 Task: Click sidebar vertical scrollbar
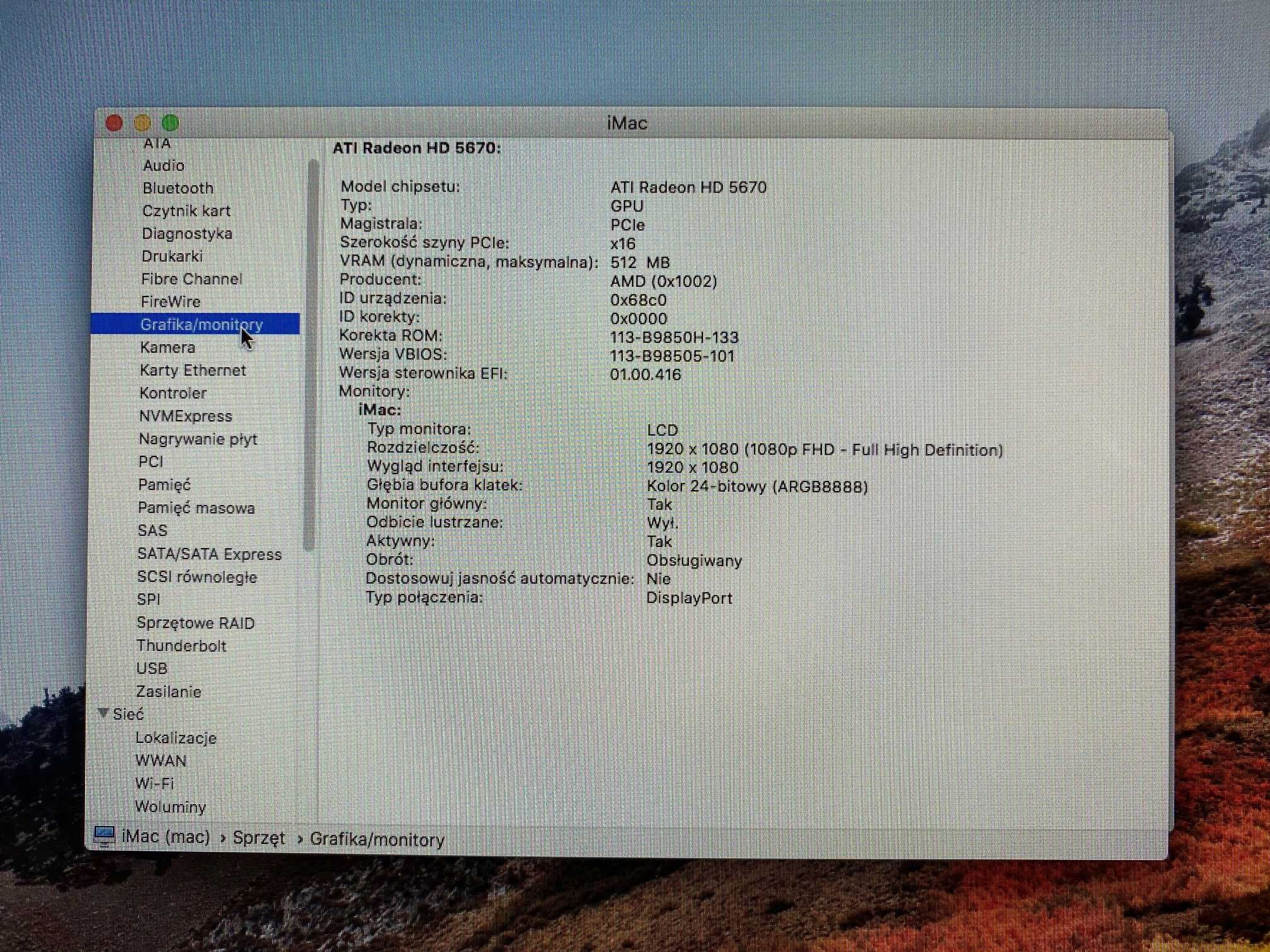311,356
